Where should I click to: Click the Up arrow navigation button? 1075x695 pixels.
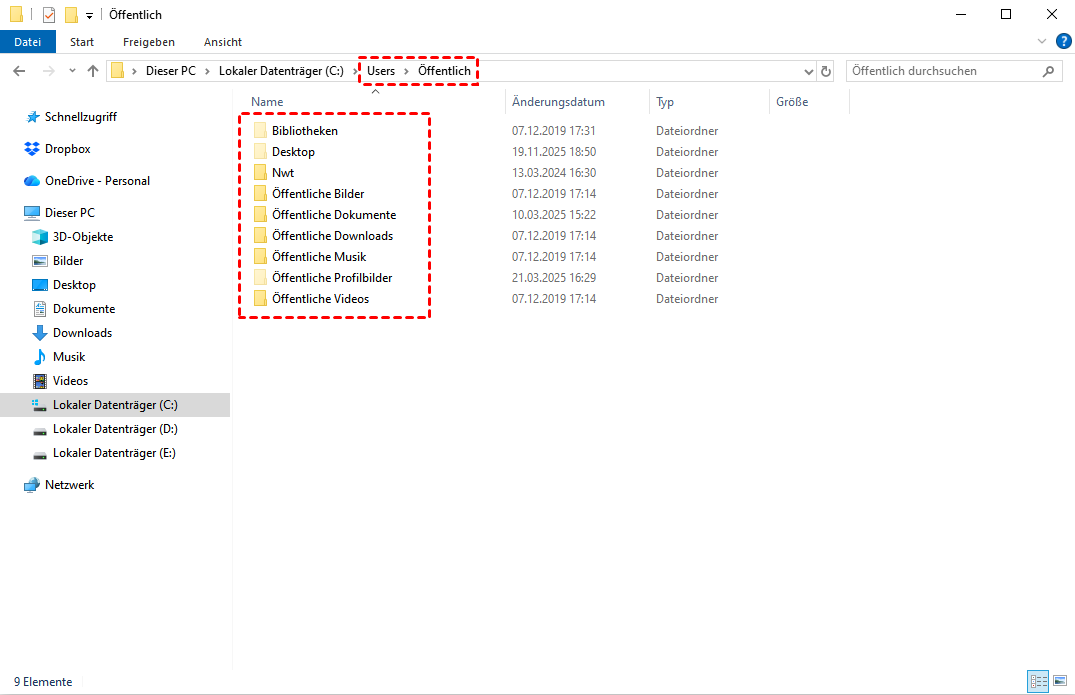tap(93, 71)
